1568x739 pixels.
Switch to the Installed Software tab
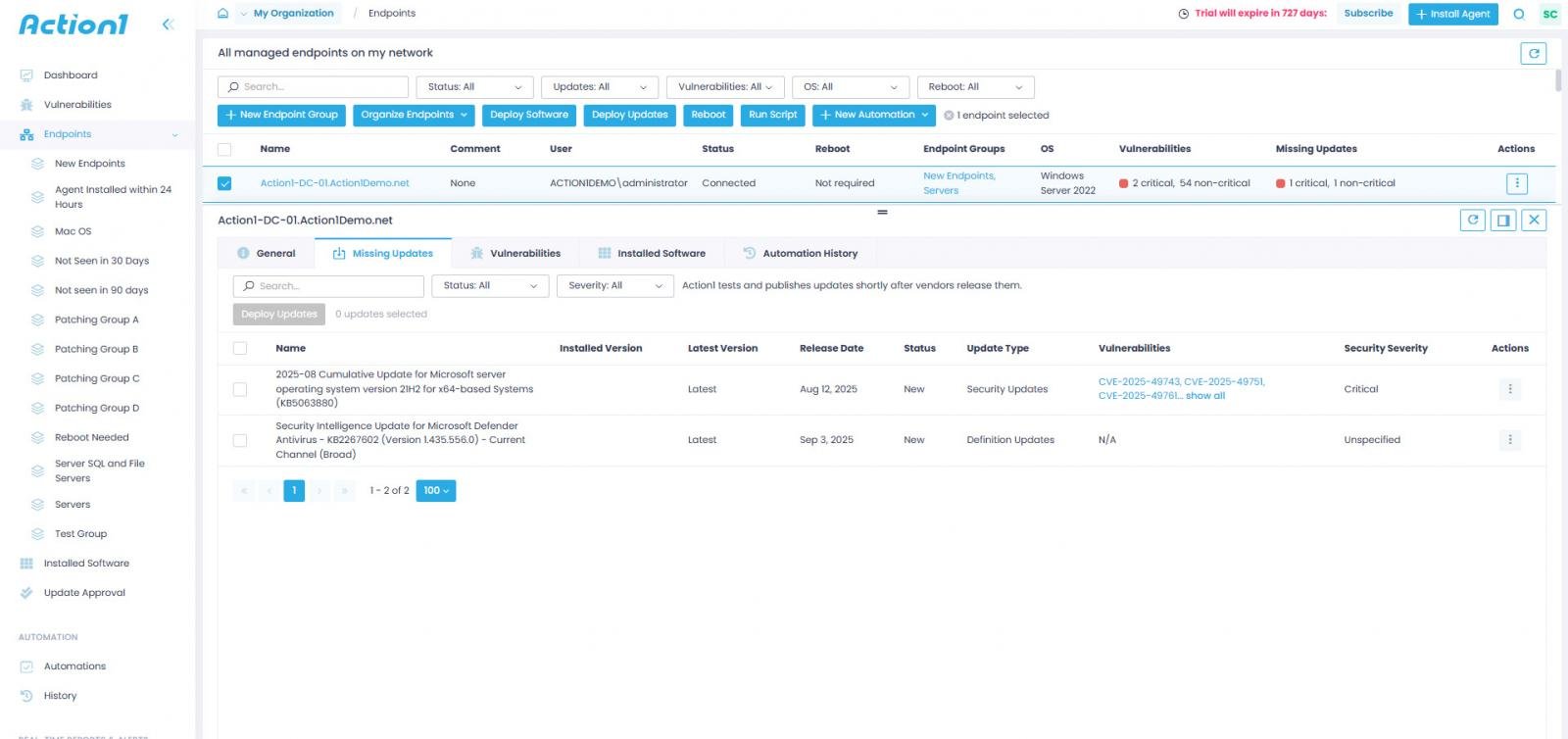click(652, 254)
